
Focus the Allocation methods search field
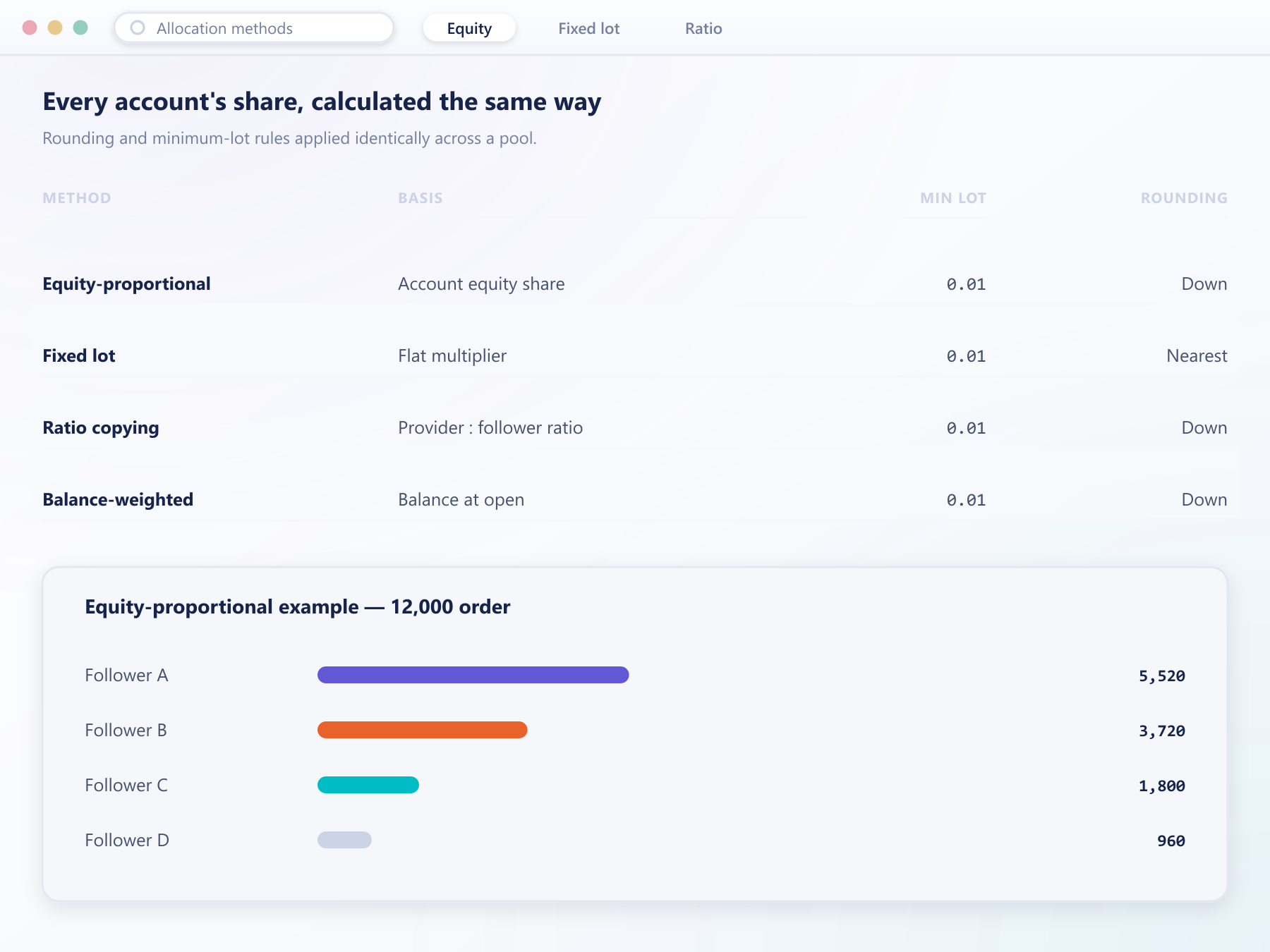point(254,28)
